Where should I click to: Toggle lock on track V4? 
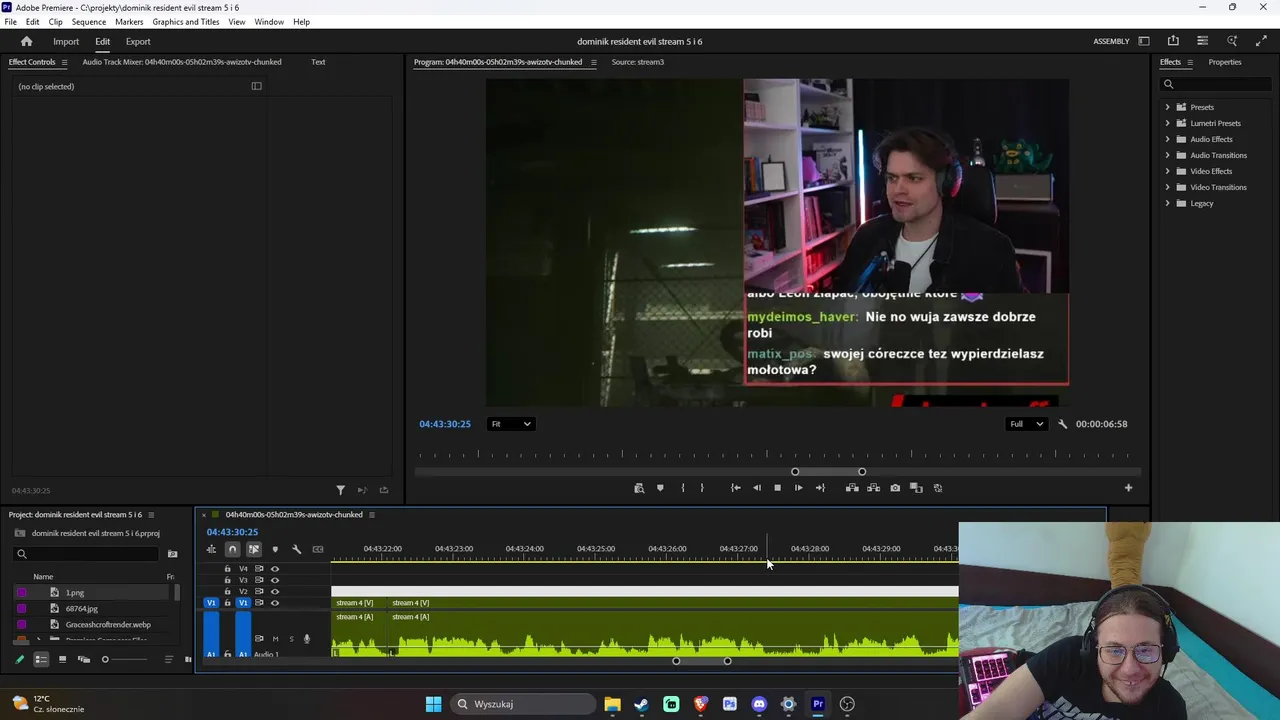click(x=227, y=569)
